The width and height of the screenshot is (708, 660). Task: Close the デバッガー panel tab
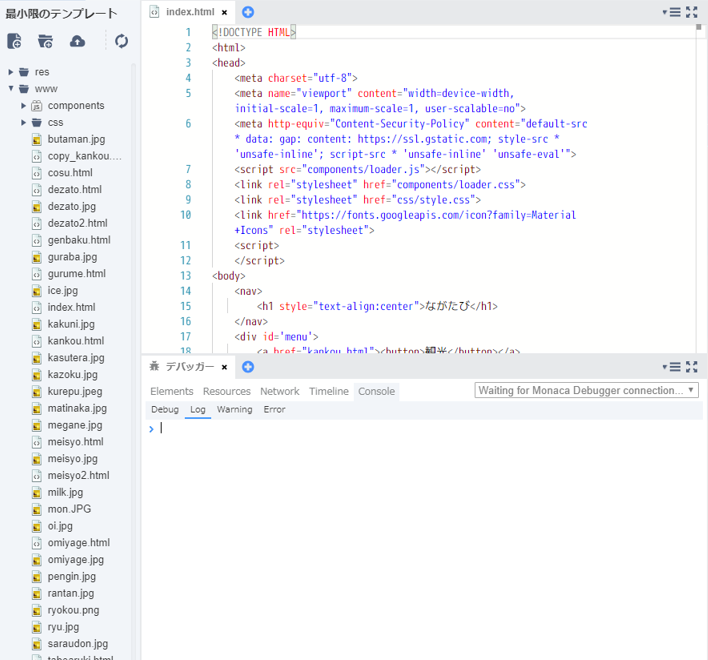(x=224, y=367)
